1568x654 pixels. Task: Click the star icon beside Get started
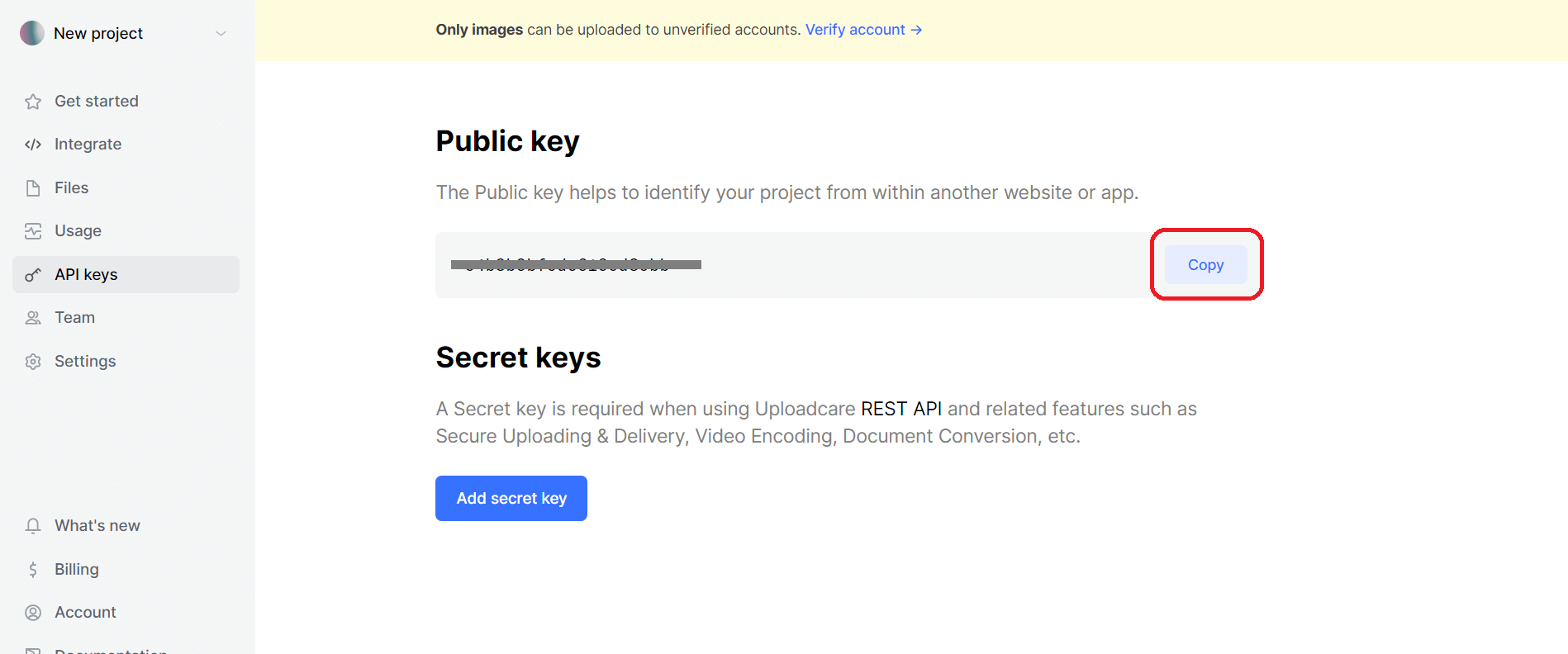33,101
